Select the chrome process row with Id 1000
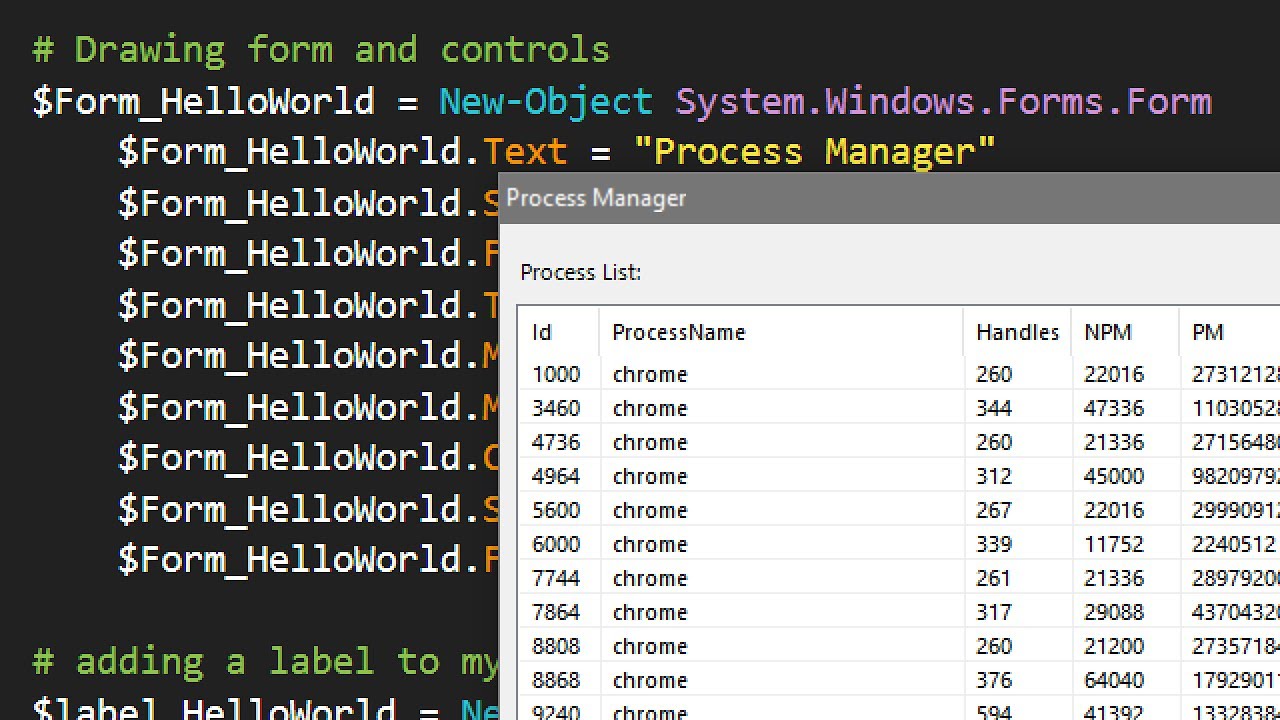The height and width of the screenshot is (720, 1280). 899,374
